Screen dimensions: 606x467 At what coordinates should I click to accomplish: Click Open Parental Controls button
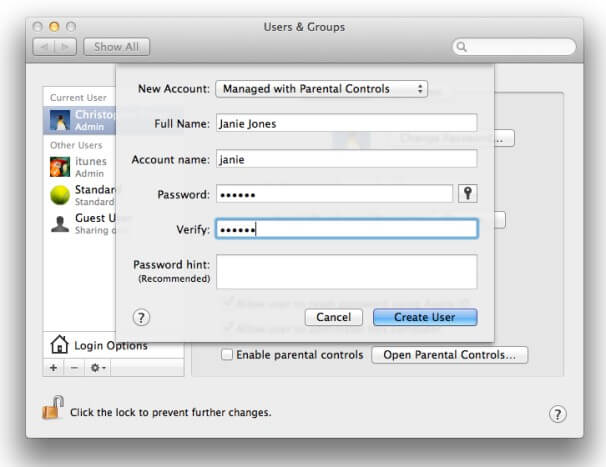click(x=449, y=355)
